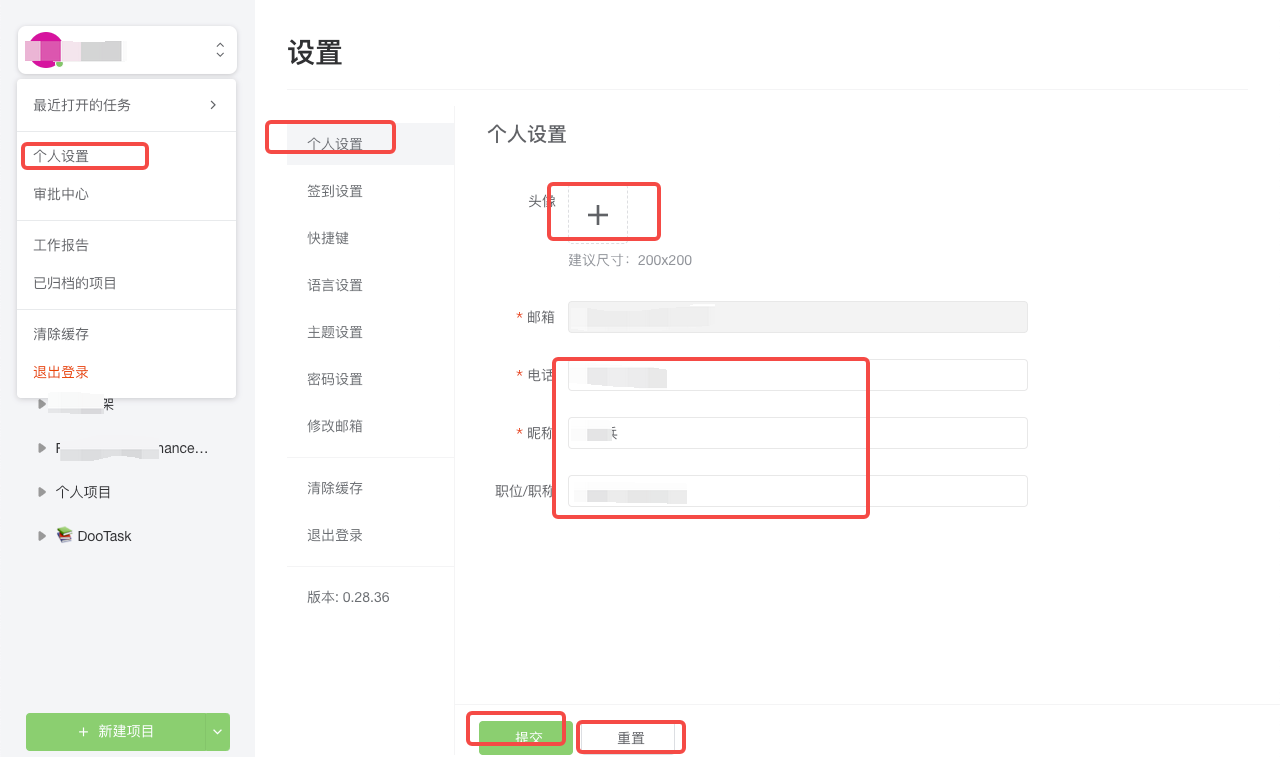Click the 重置 reset button

pyautogui.click(x=630, y=736)
